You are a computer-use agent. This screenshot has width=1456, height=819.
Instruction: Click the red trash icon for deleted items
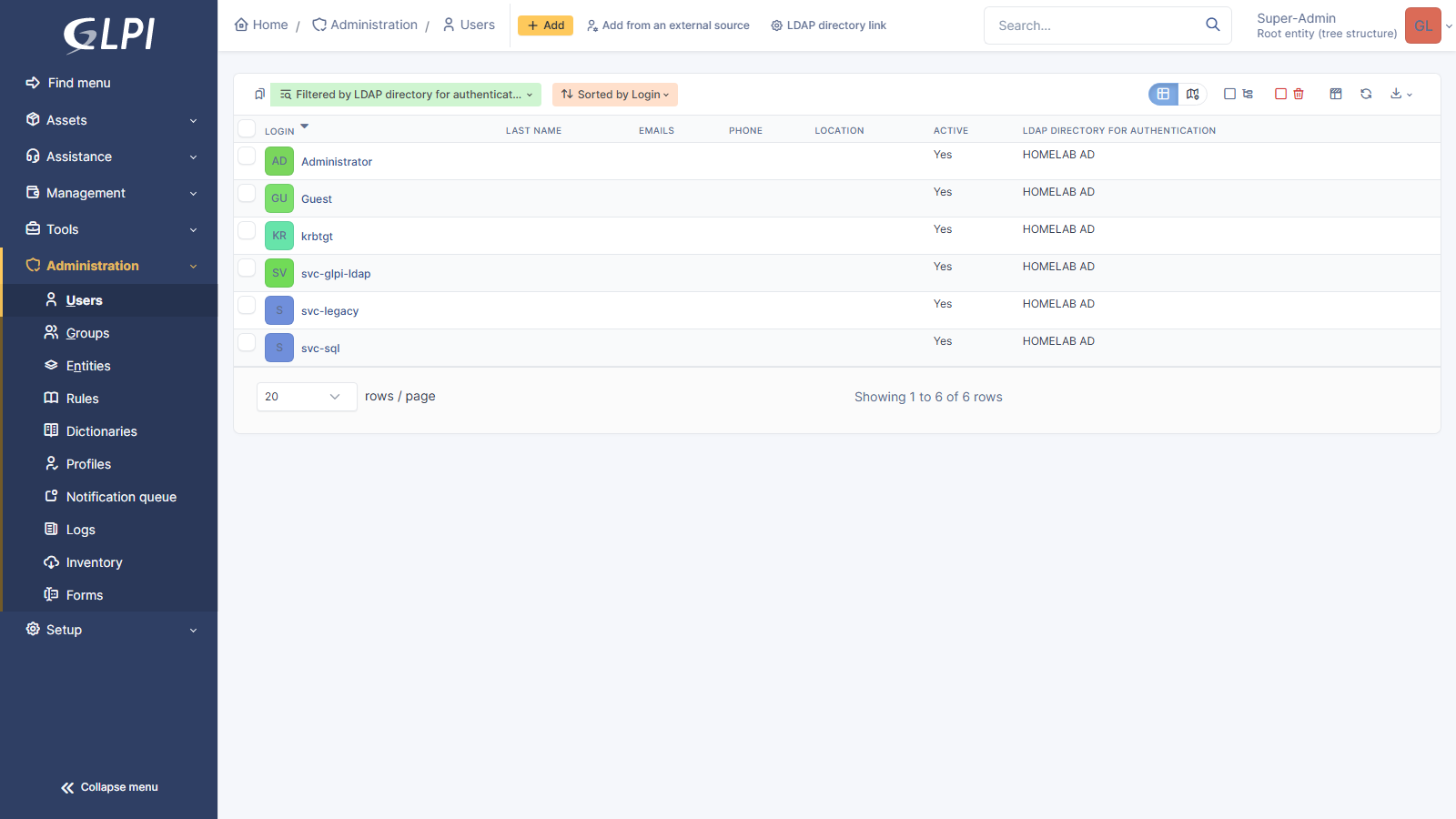click(x=1299, y=94)
